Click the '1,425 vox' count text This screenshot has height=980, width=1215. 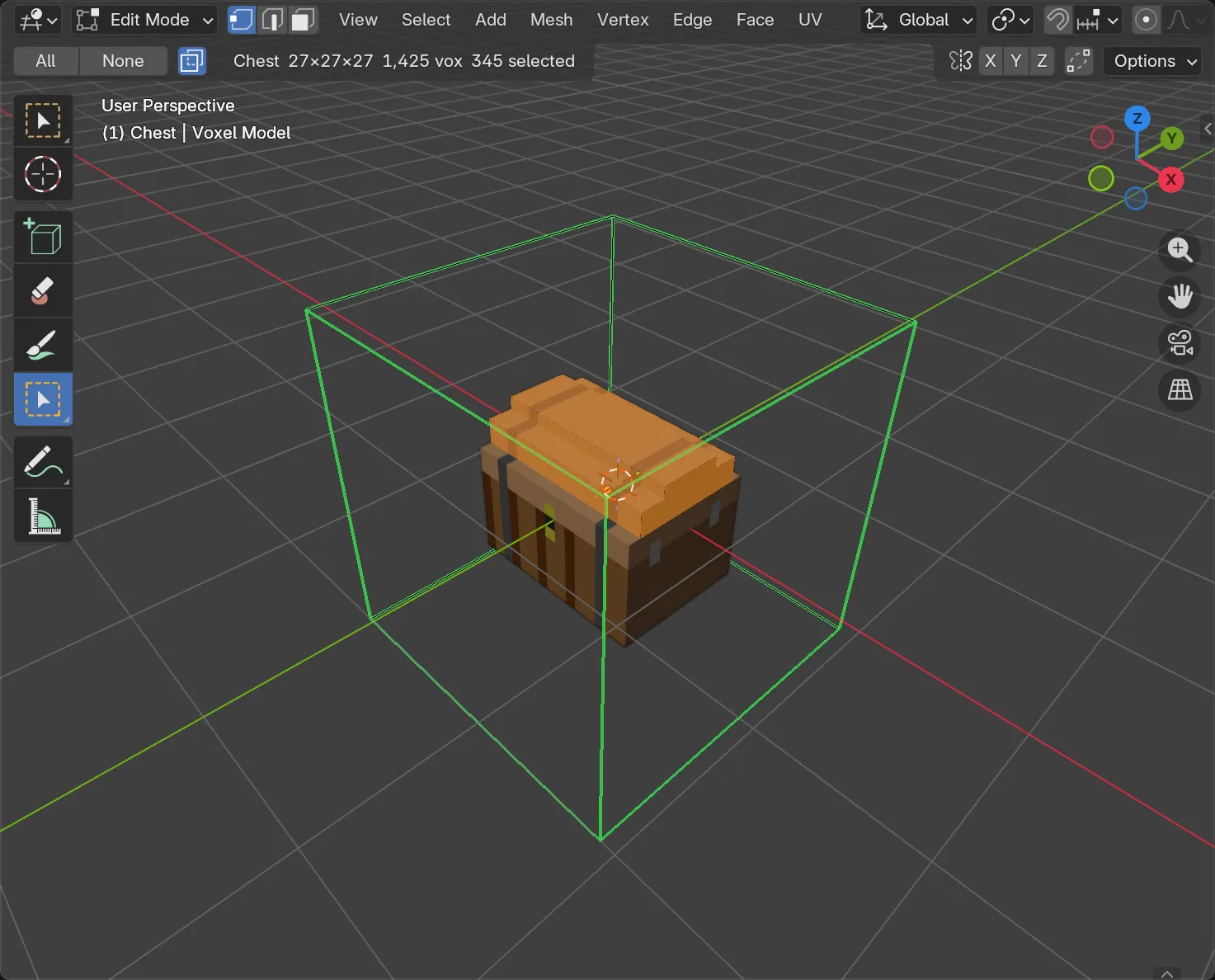[x=422, y=61]
